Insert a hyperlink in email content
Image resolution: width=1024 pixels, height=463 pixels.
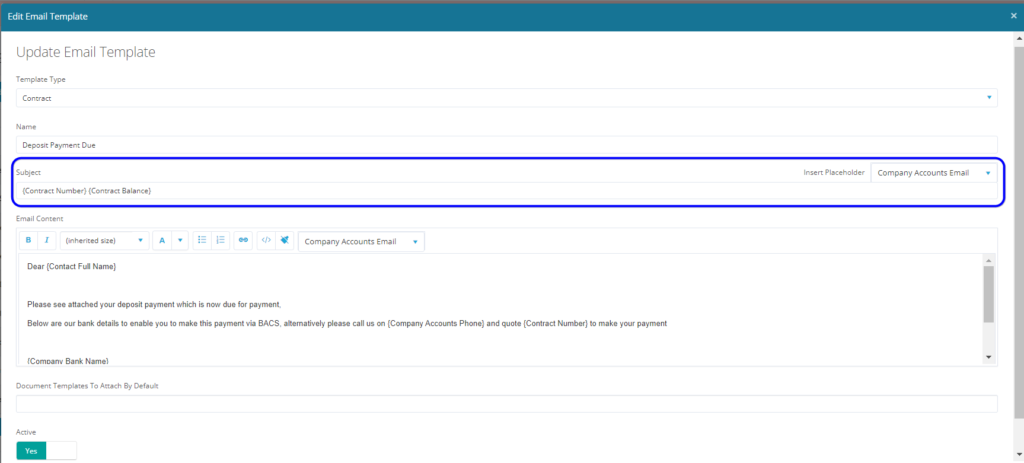click(x=244, y=240)
